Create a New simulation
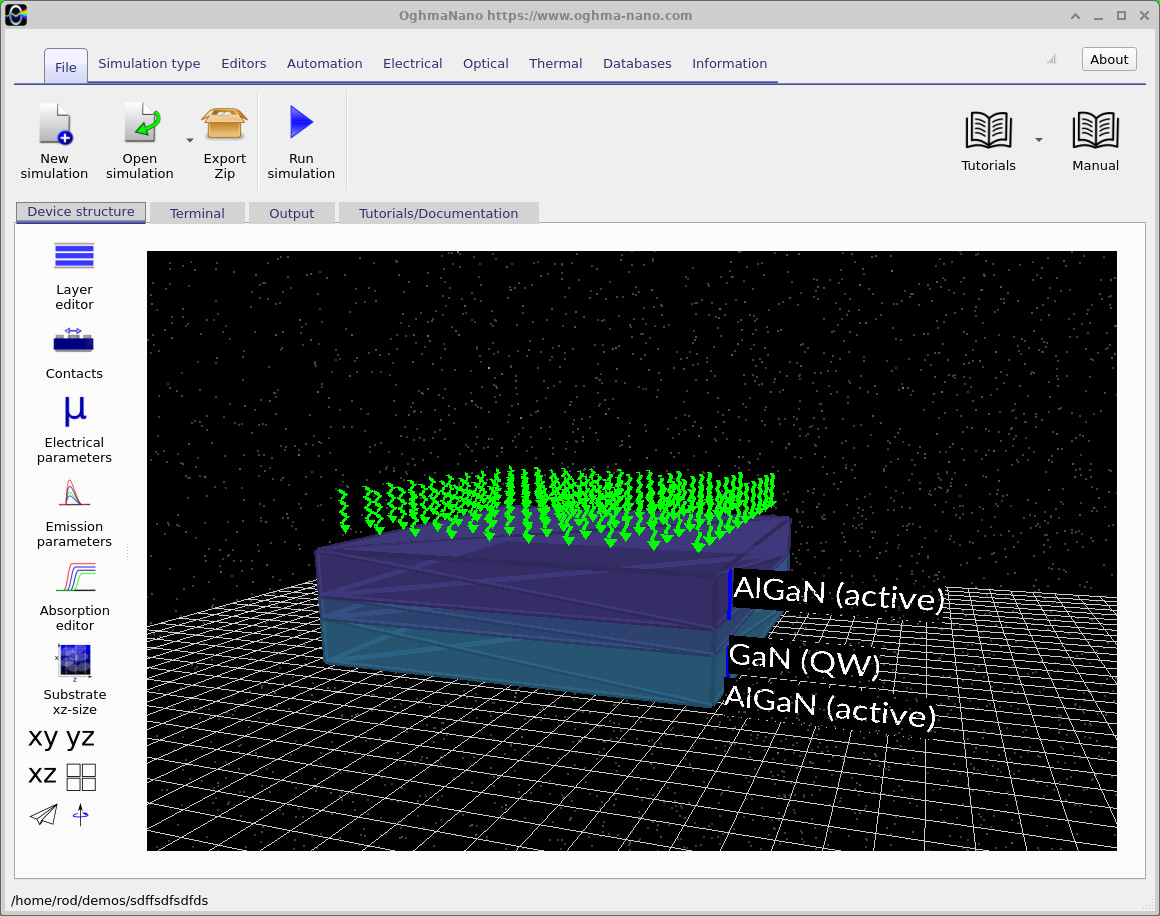Image resolution: width=1160 pixels, height=916 pixels. click(x=54, y=142)
